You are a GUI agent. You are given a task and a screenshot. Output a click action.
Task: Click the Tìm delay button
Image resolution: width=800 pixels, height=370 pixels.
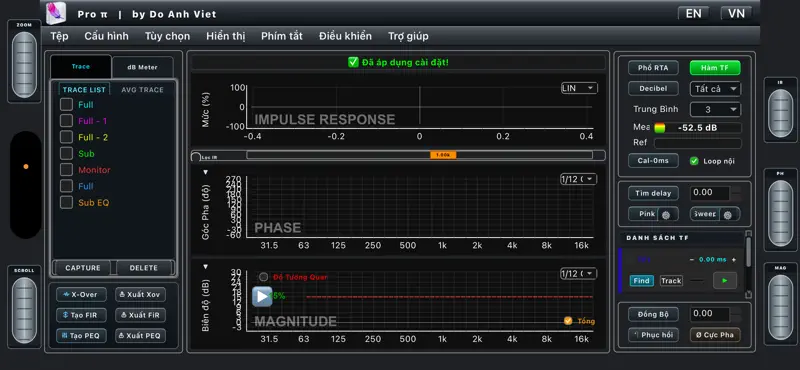click(x=653, y=193)
